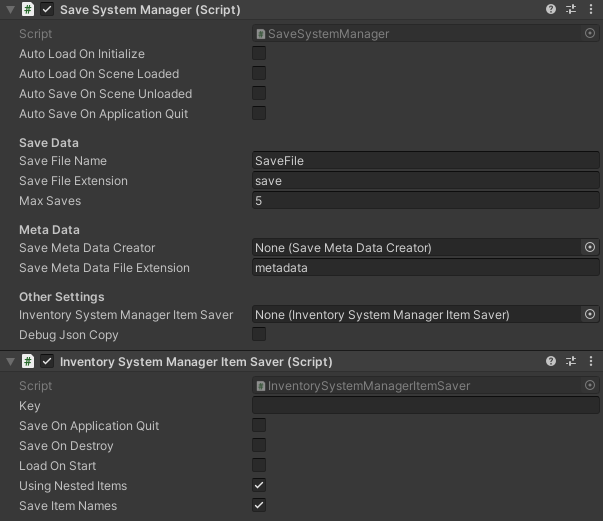Open help for Save System Manager component

(x=551, y=9)
